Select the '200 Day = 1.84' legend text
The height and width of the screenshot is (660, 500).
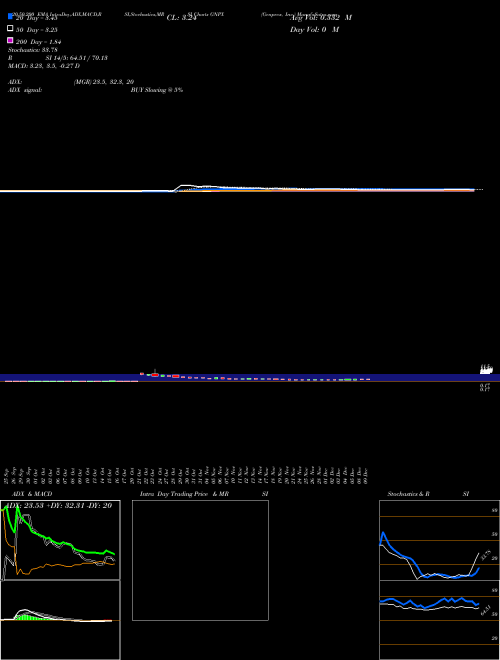pyautogui.click(x=39, y=42)
